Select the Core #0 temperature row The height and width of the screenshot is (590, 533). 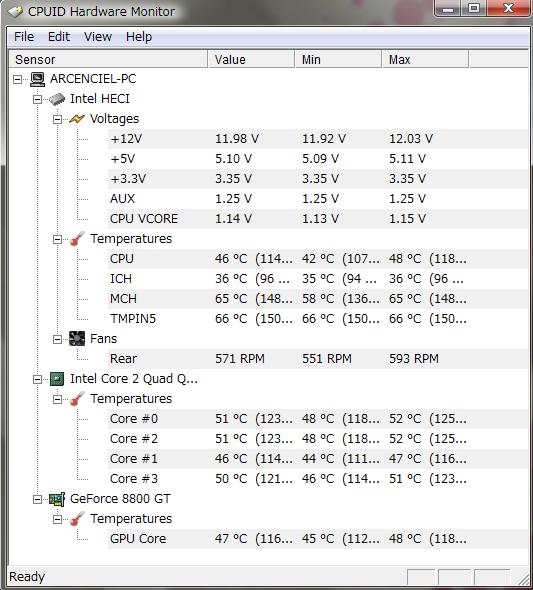(318, 419)
